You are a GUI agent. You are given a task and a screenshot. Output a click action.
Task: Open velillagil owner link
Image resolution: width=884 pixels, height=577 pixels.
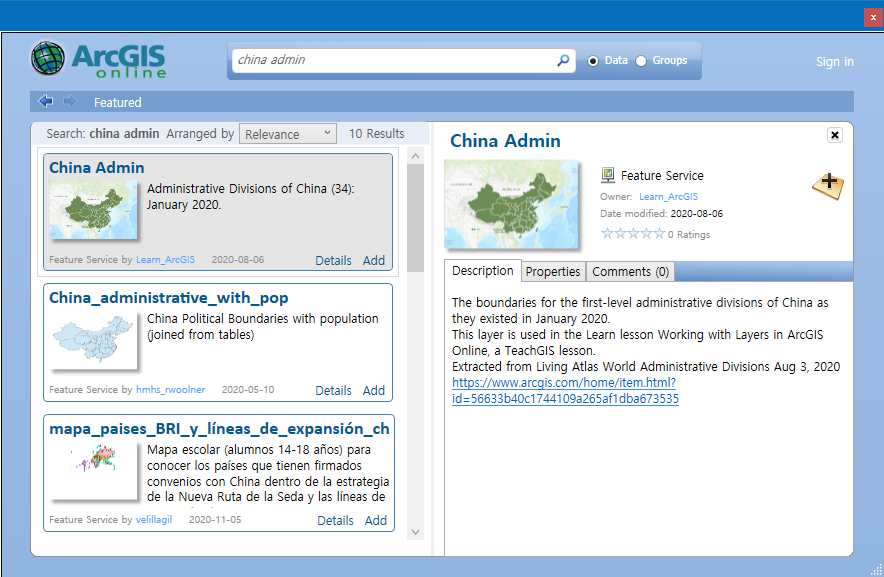tap(154, 519)
